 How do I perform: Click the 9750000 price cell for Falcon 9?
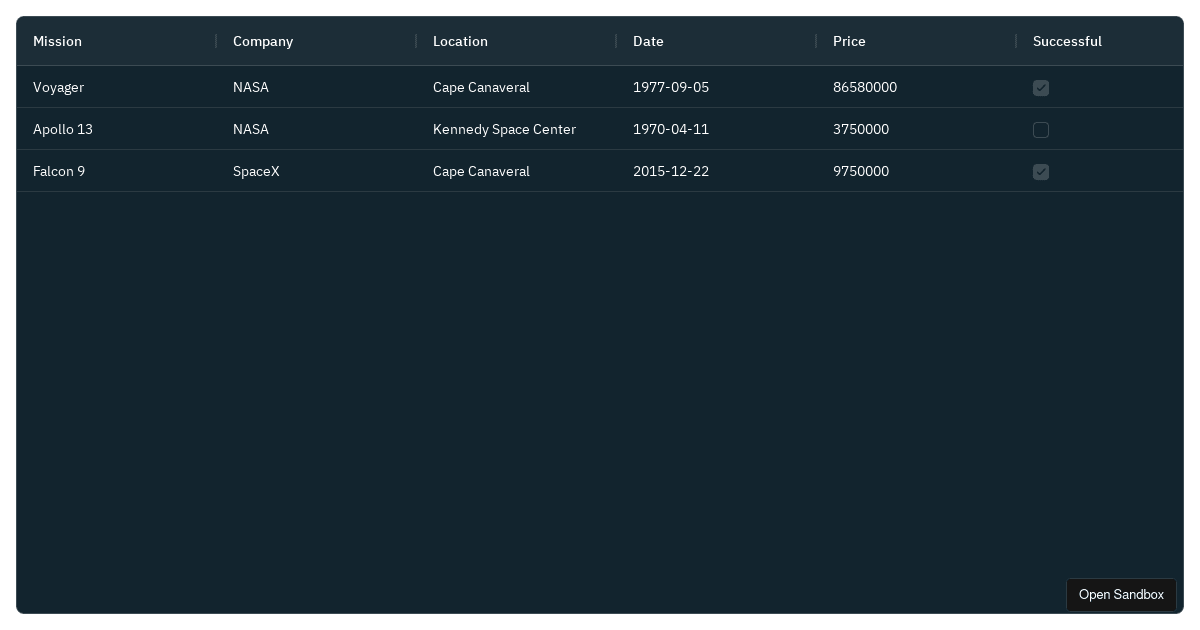pyautogui.click(x=861, y=171)
